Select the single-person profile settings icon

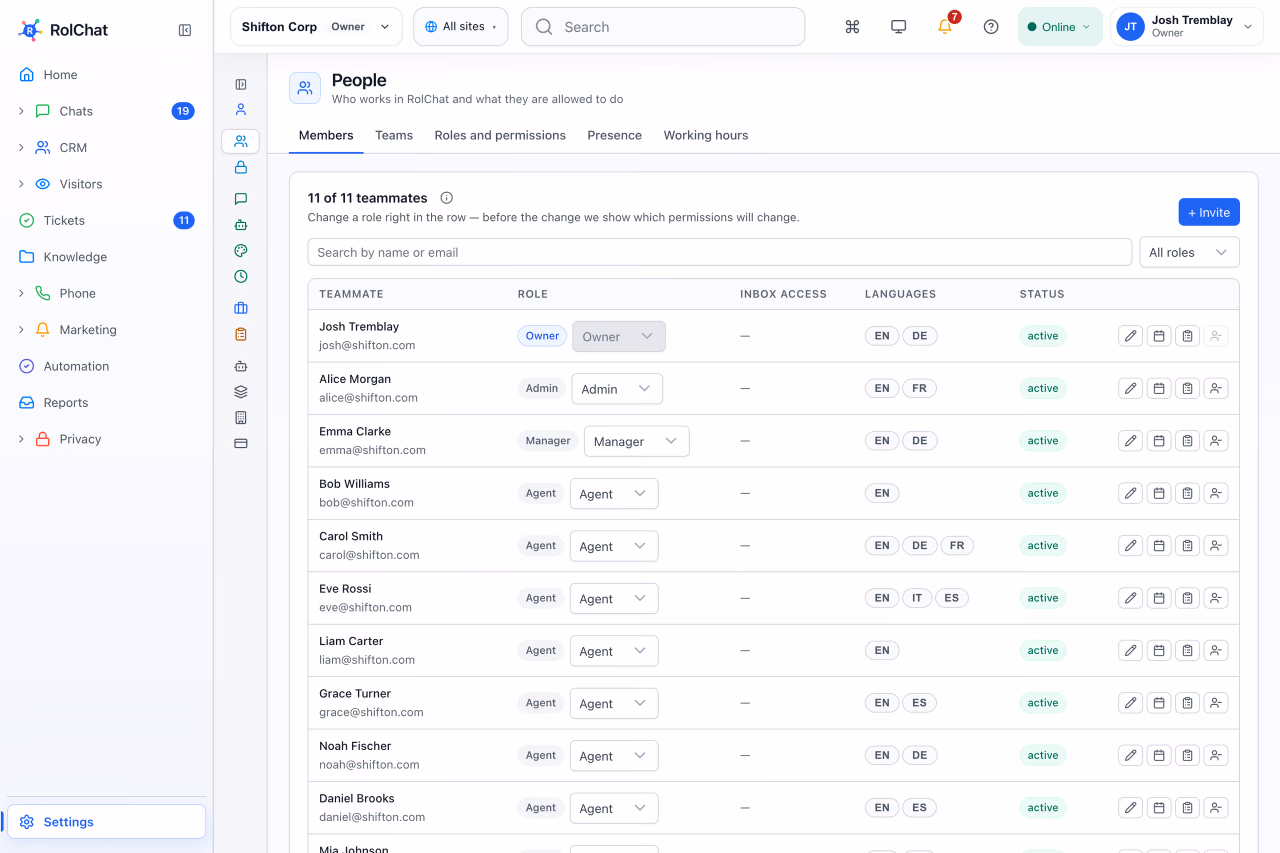coord(241,110)
